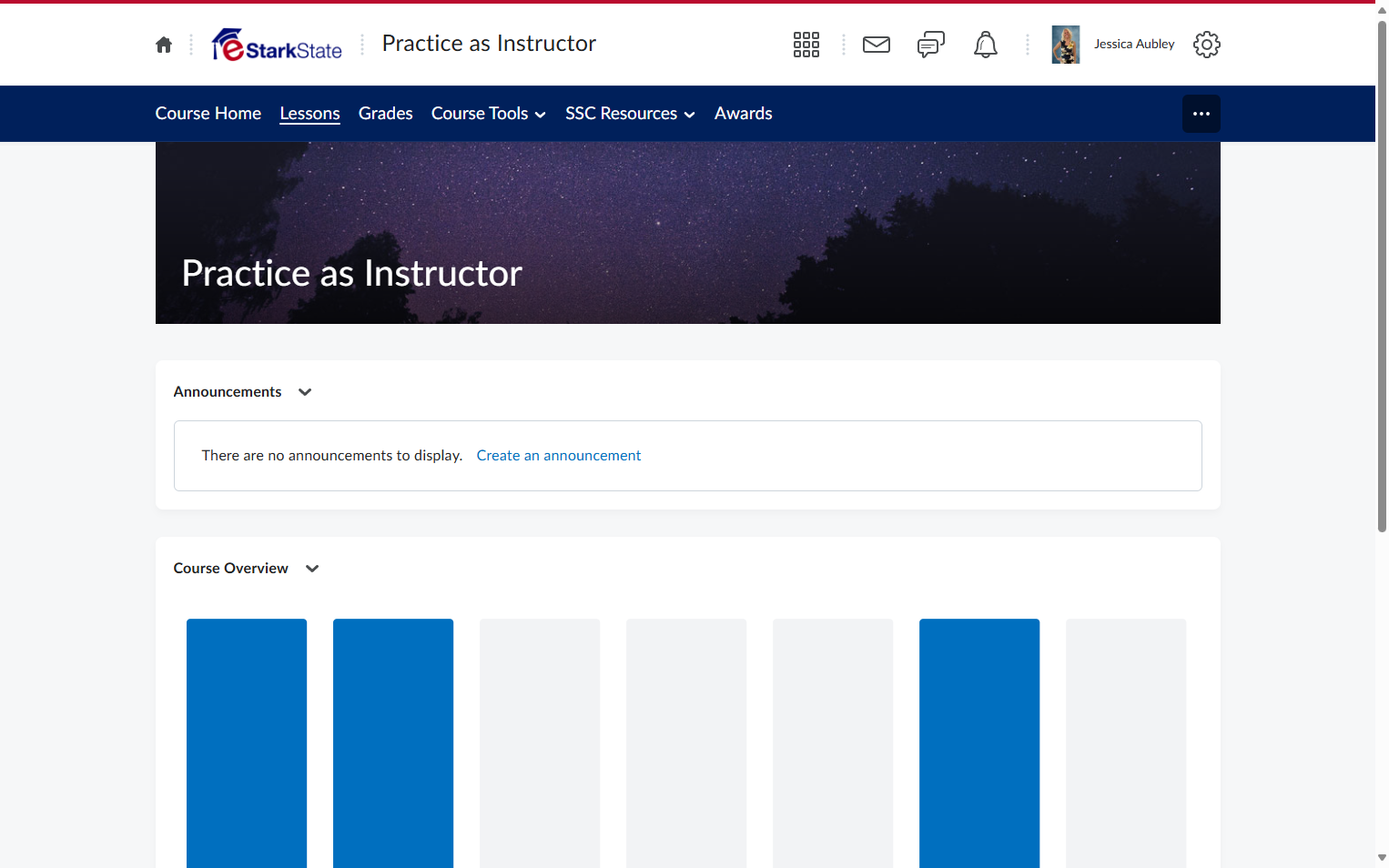Go to Course Home
Viewport: 1389px width, 868px height.
click(208, 114)
